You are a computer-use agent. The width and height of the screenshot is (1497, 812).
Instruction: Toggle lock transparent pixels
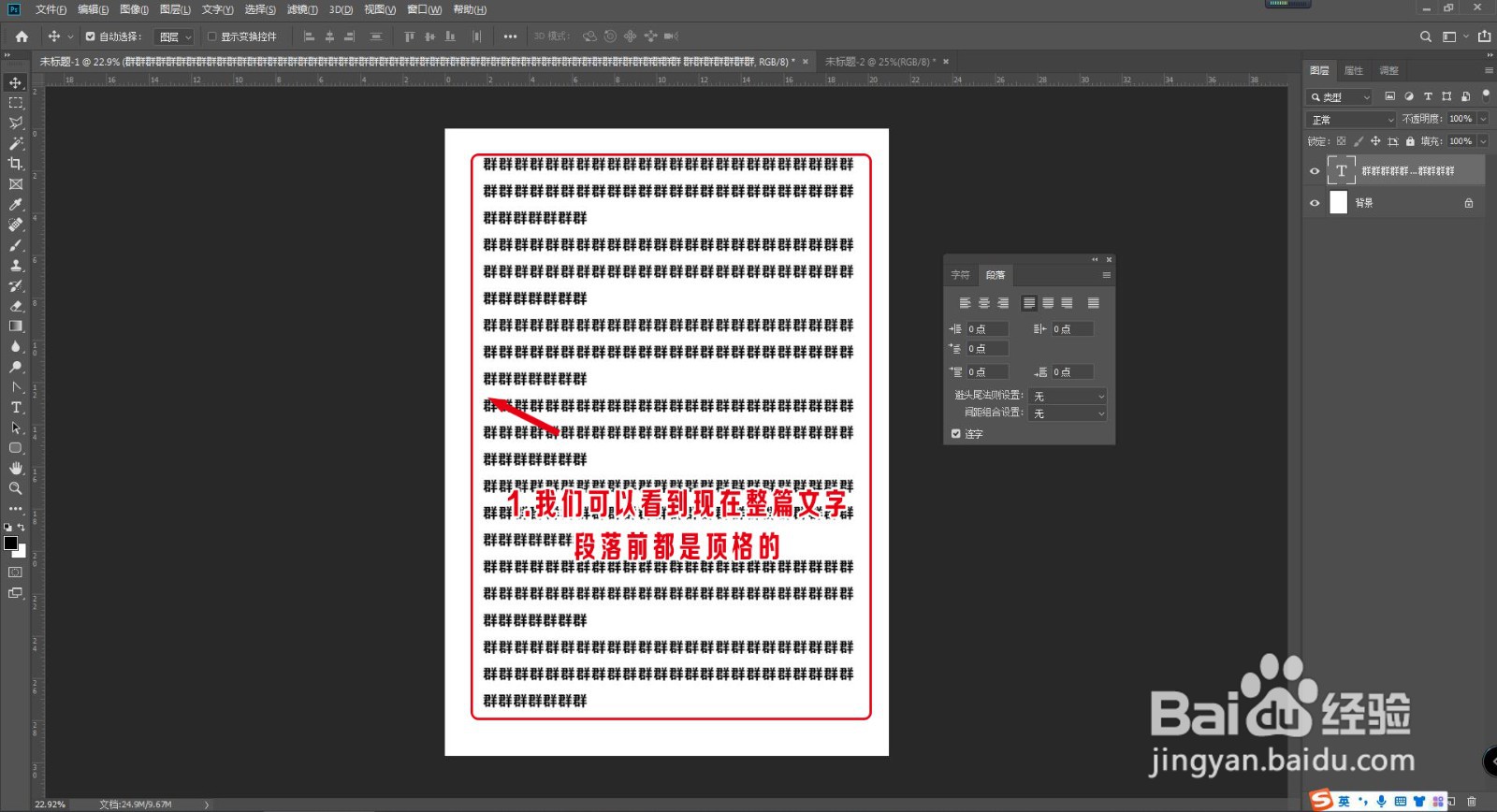[x=1341, y=141]
